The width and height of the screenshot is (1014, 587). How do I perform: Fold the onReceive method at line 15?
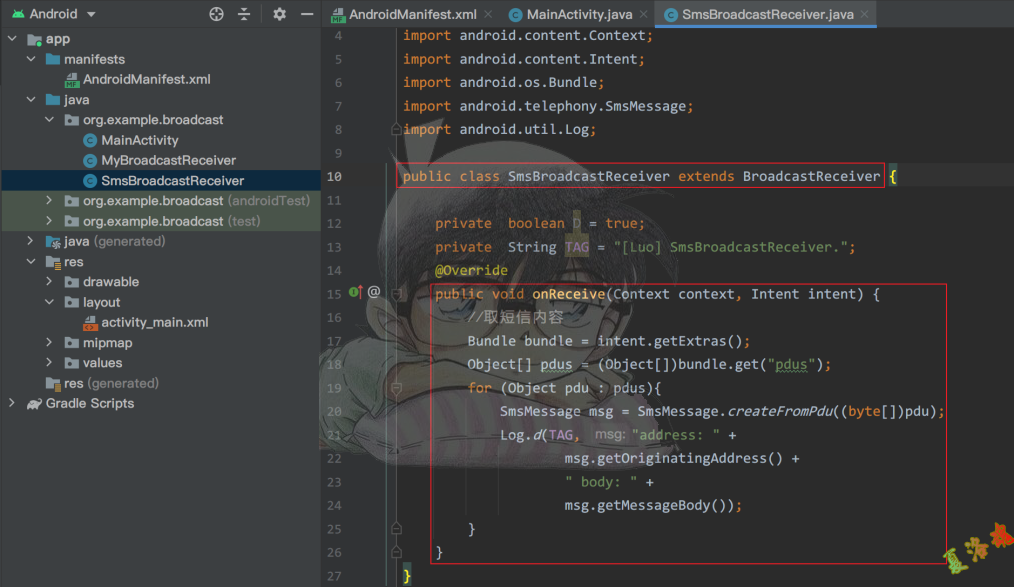(397, 294)
